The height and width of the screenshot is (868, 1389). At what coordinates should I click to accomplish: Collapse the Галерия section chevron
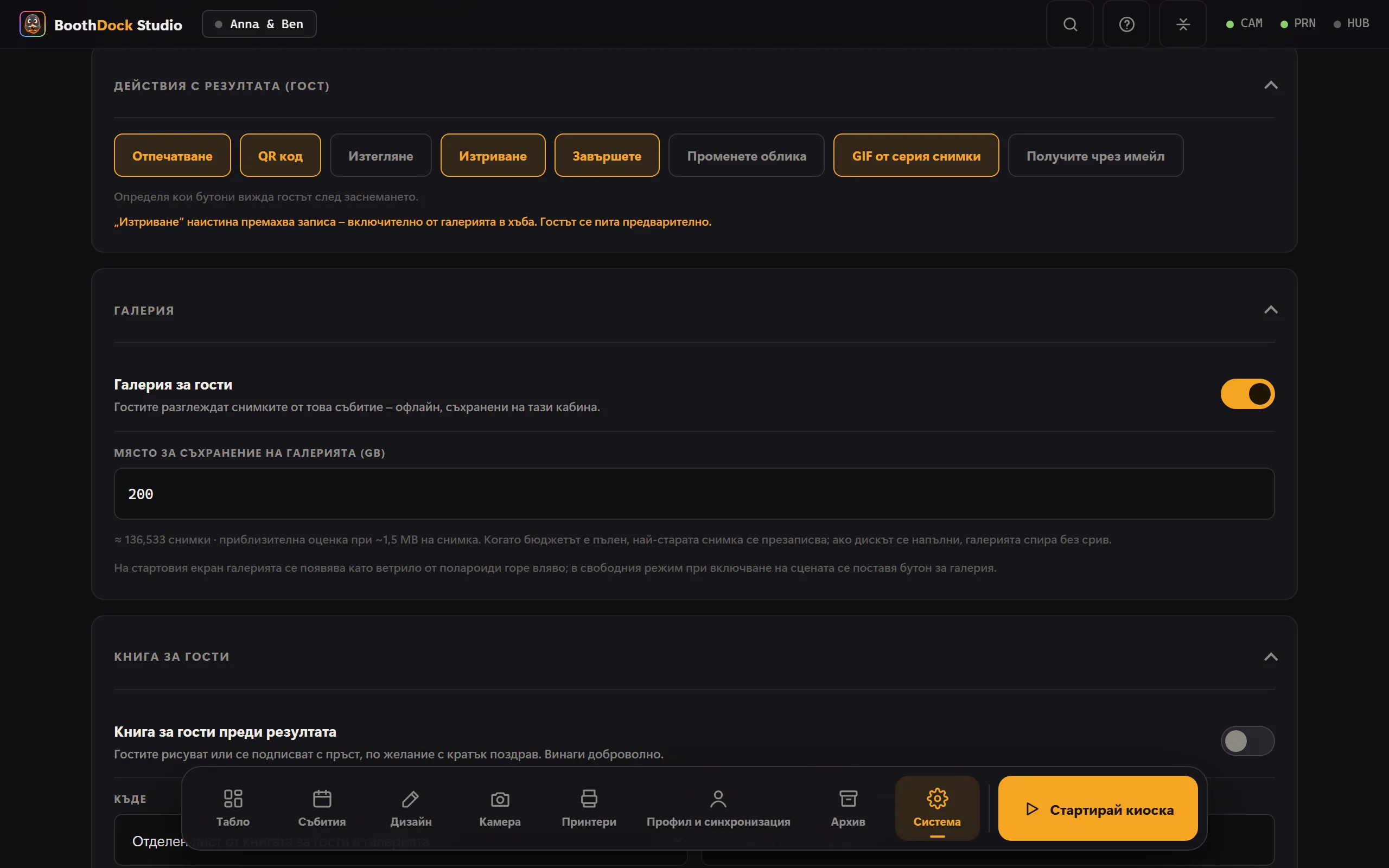[x=1270, y=310]
